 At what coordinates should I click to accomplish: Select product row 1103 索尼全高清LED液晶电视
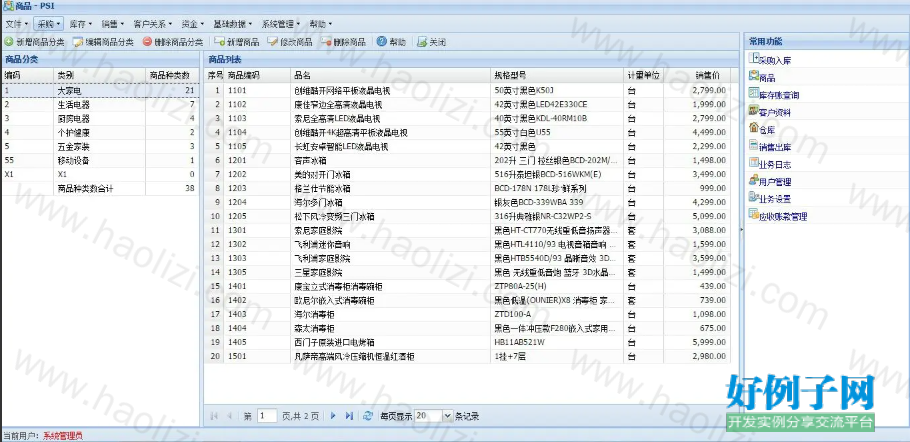click(467, 119)
